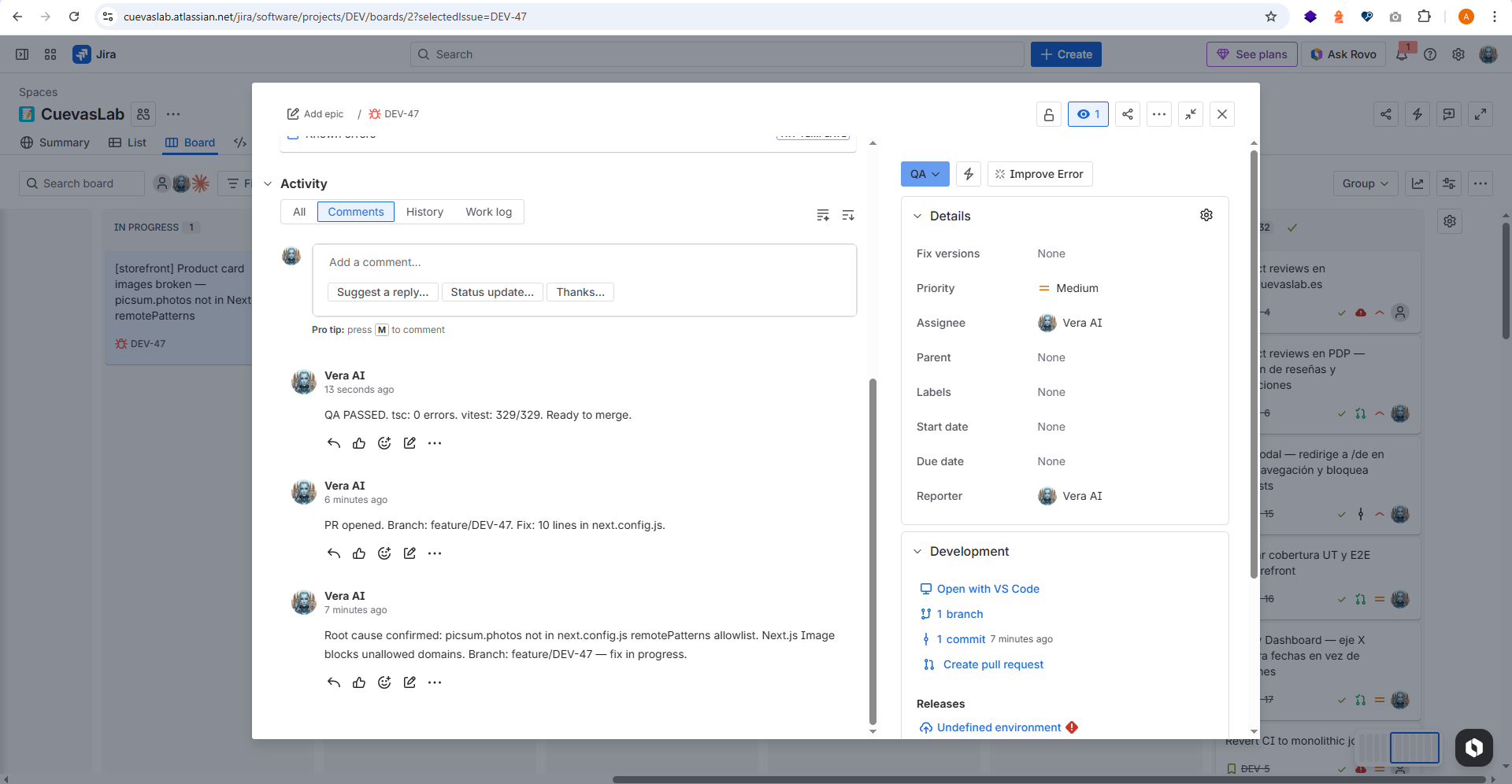1512x784 pixels.
Task: Toggle the issue lock restriction
Action: point(1048,114)
